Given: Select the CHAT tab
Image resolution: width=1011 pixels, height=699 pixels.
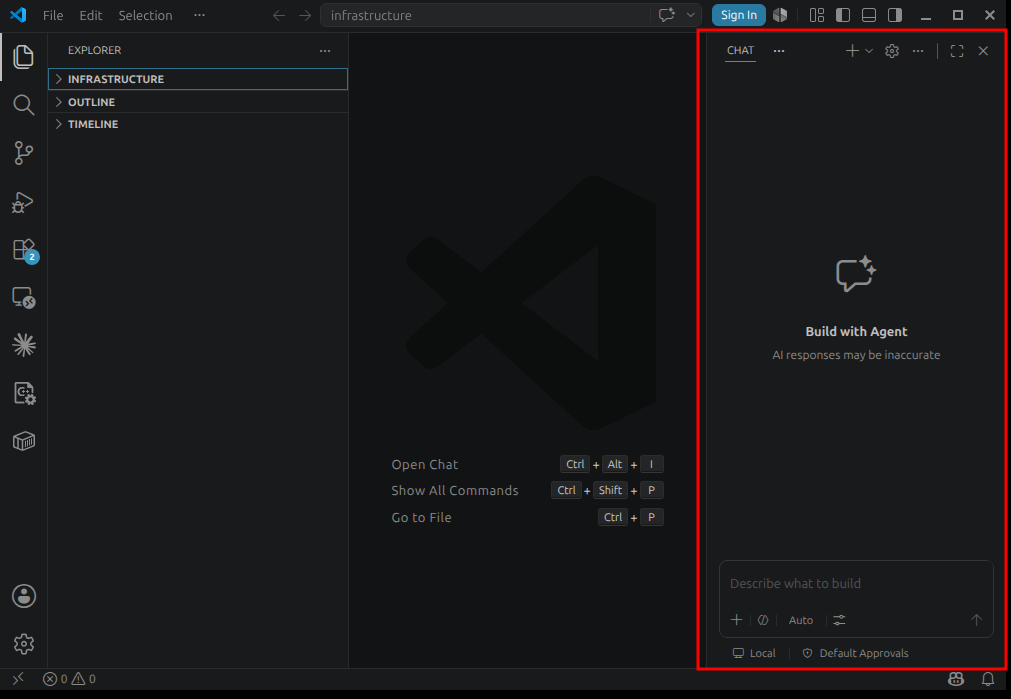Looking at the screenshot, I should tap(740, 50).
